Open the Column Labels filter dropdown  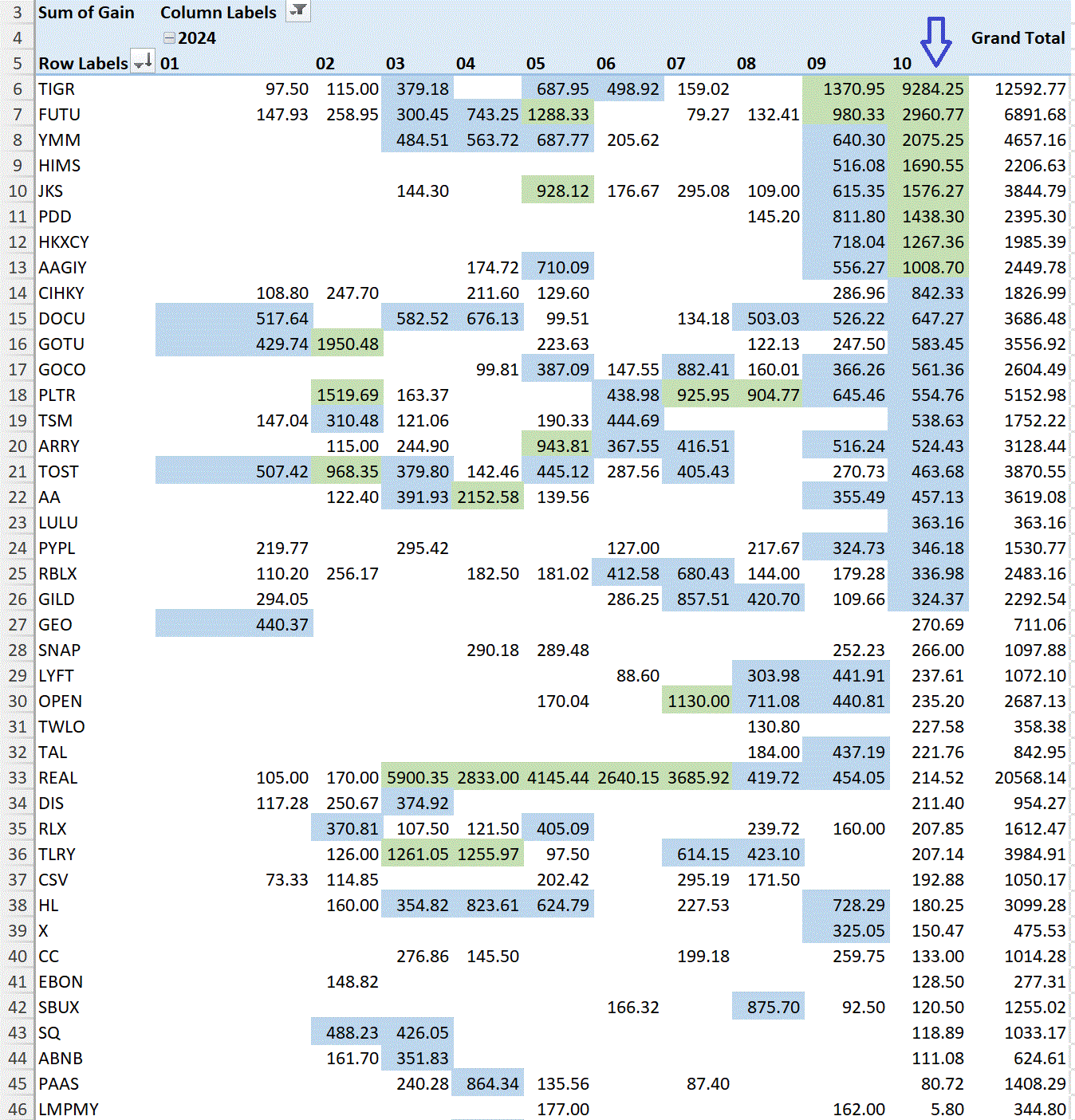[297, 11]
